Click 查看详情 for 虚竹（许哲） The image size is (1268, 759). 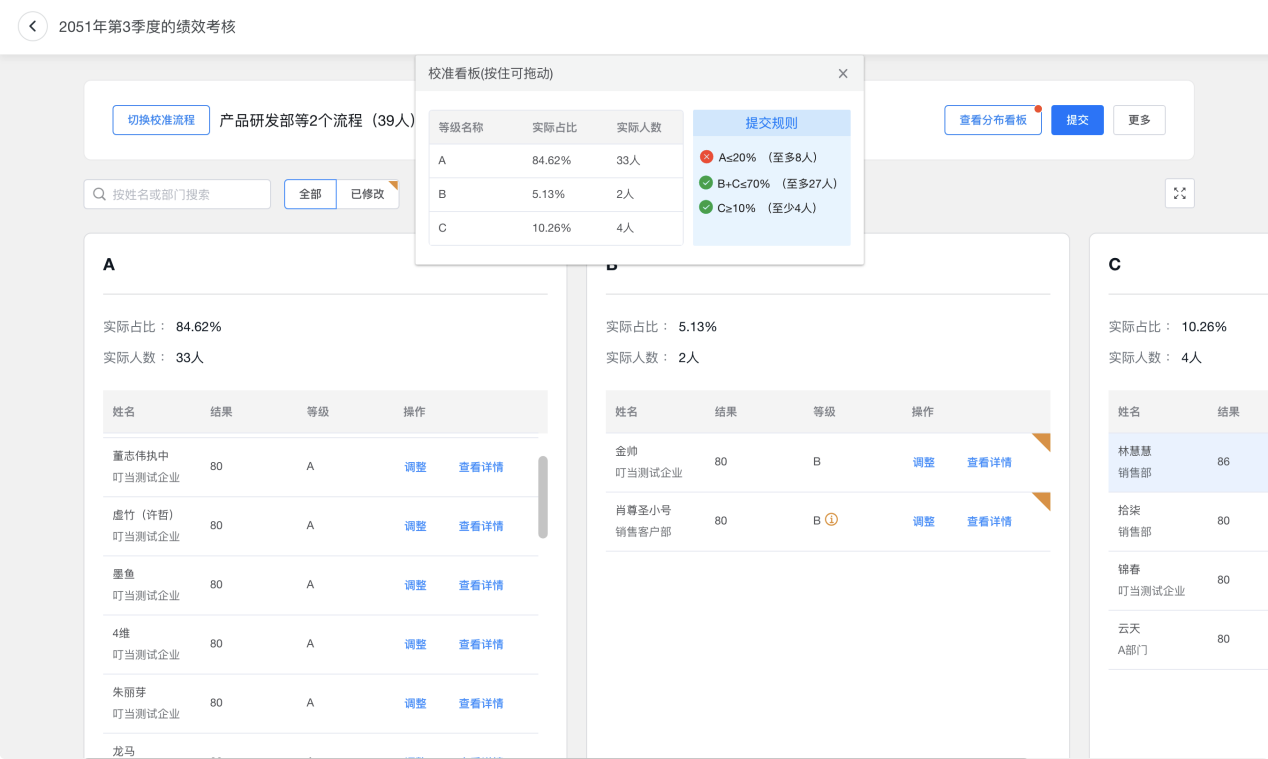[481, 526]
